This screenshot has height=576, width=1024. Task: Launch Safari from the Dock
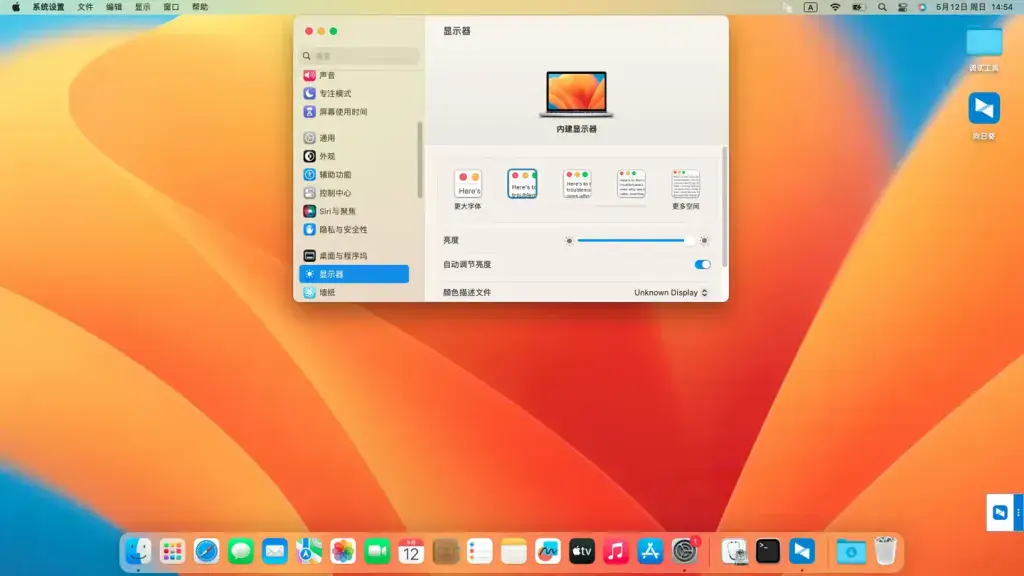click(206, 552)
